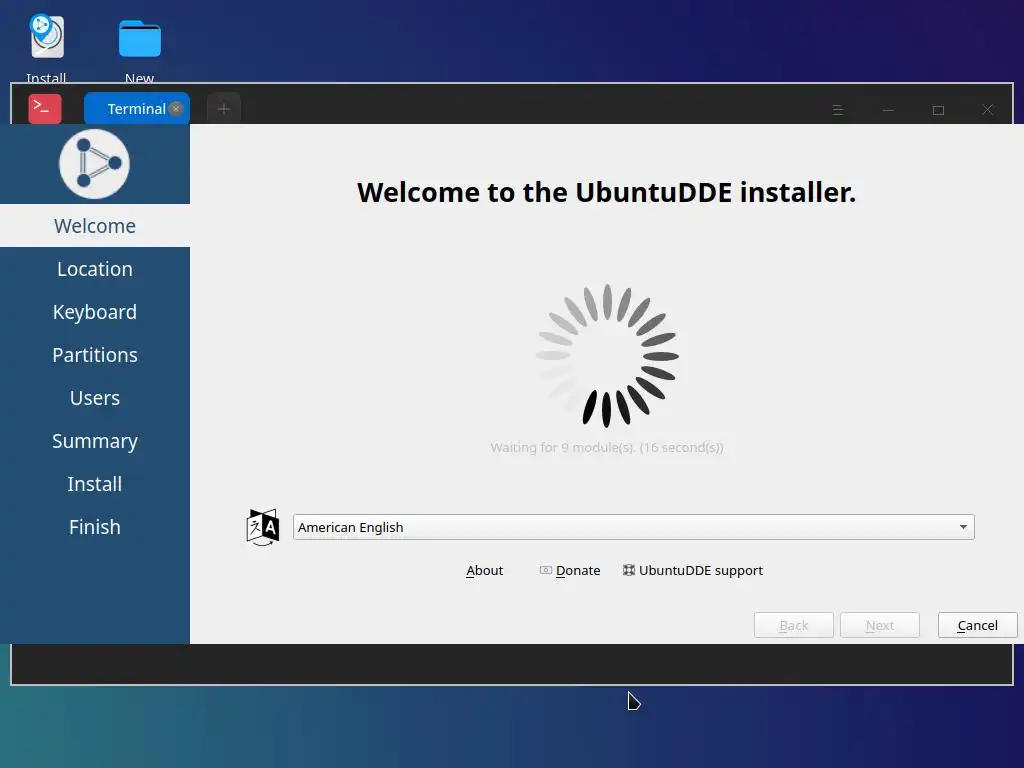
Task: Minimize the terminal window
Action: point(888,110)
